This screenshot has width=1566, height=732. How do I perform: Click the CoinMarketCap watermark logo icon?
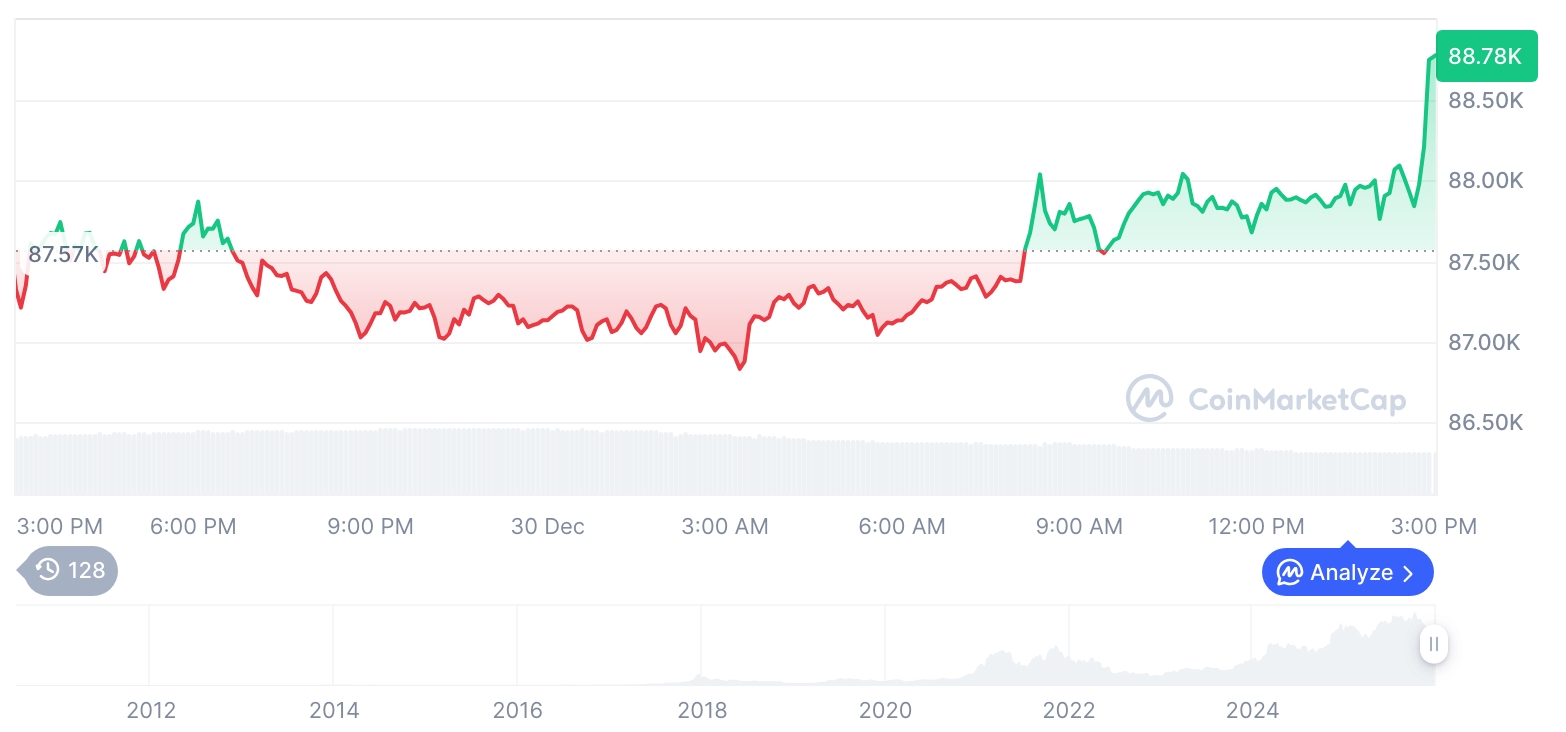(1150, 398)
